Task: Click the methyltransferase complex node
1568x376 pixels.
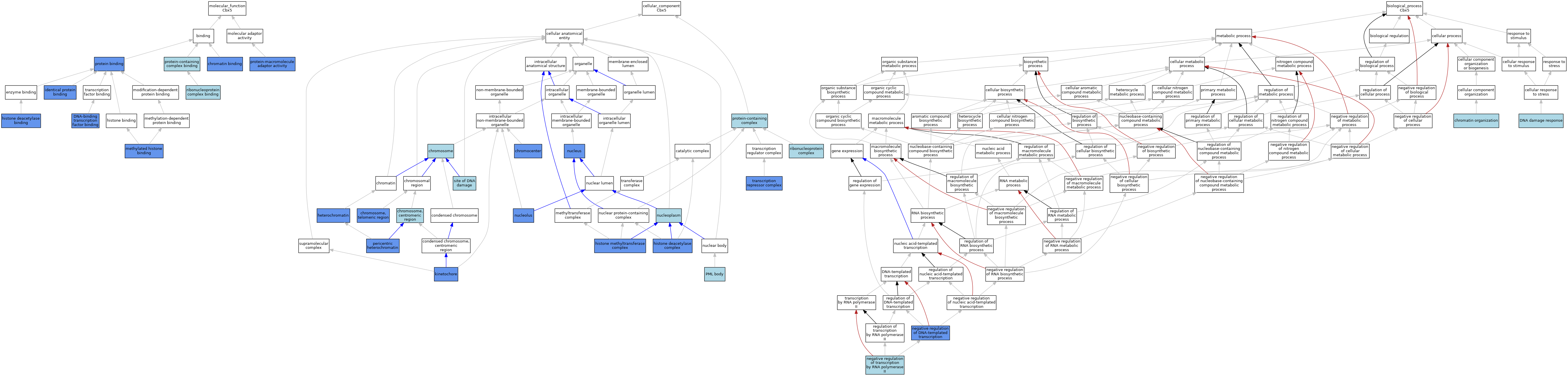Action: [573, 215]
